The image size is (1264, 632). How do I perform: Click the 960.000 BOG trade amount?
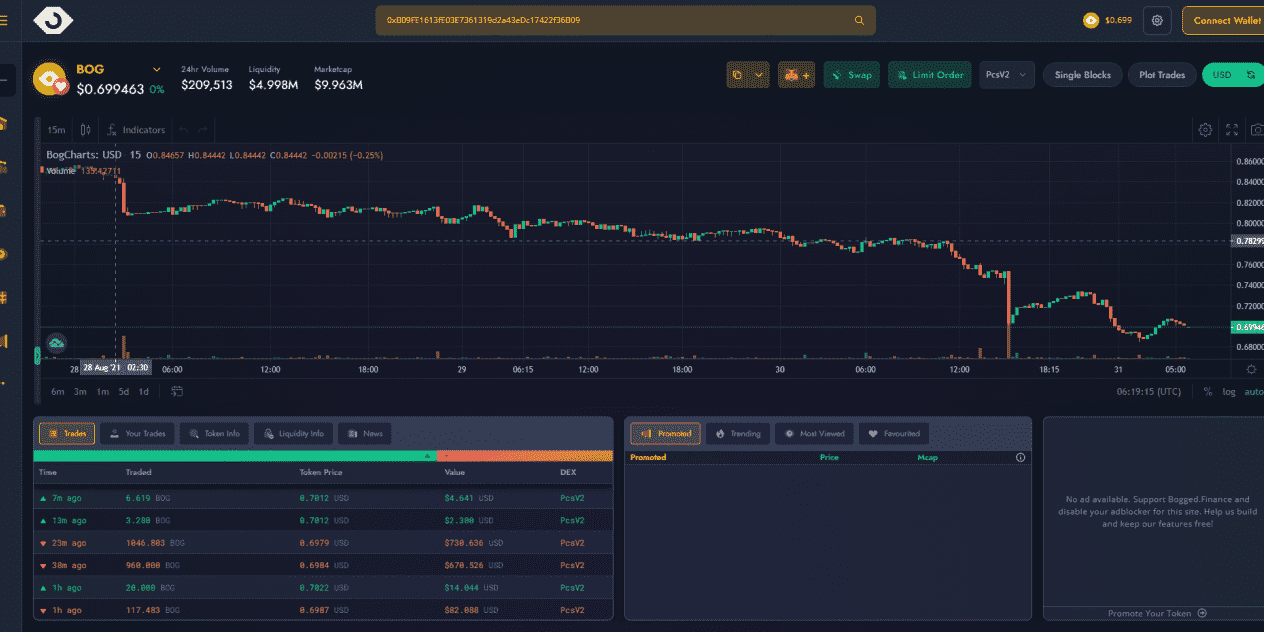point(153,565)
